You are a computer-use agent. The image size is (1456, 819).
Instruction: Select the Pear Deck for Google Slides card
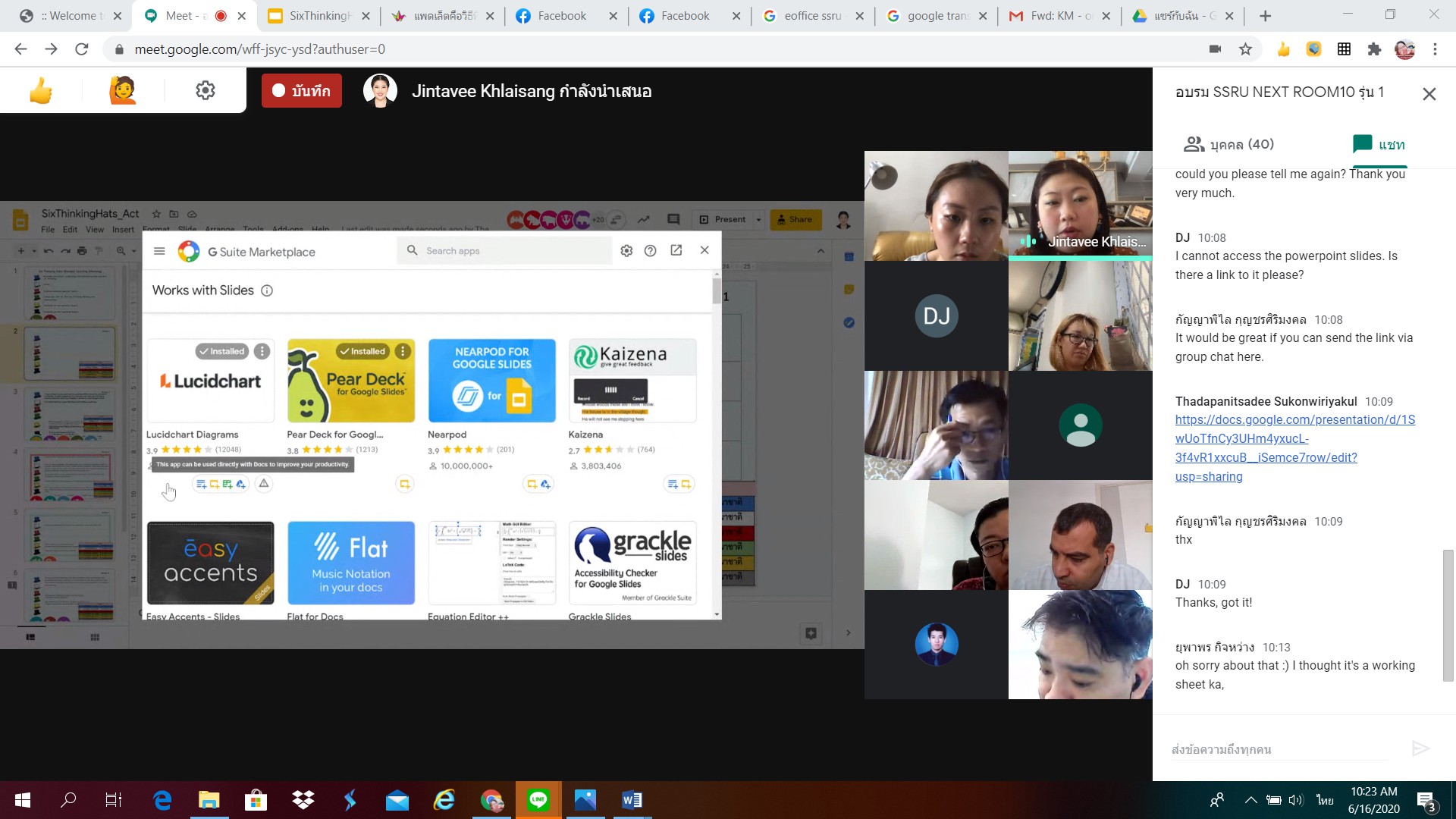351,381
